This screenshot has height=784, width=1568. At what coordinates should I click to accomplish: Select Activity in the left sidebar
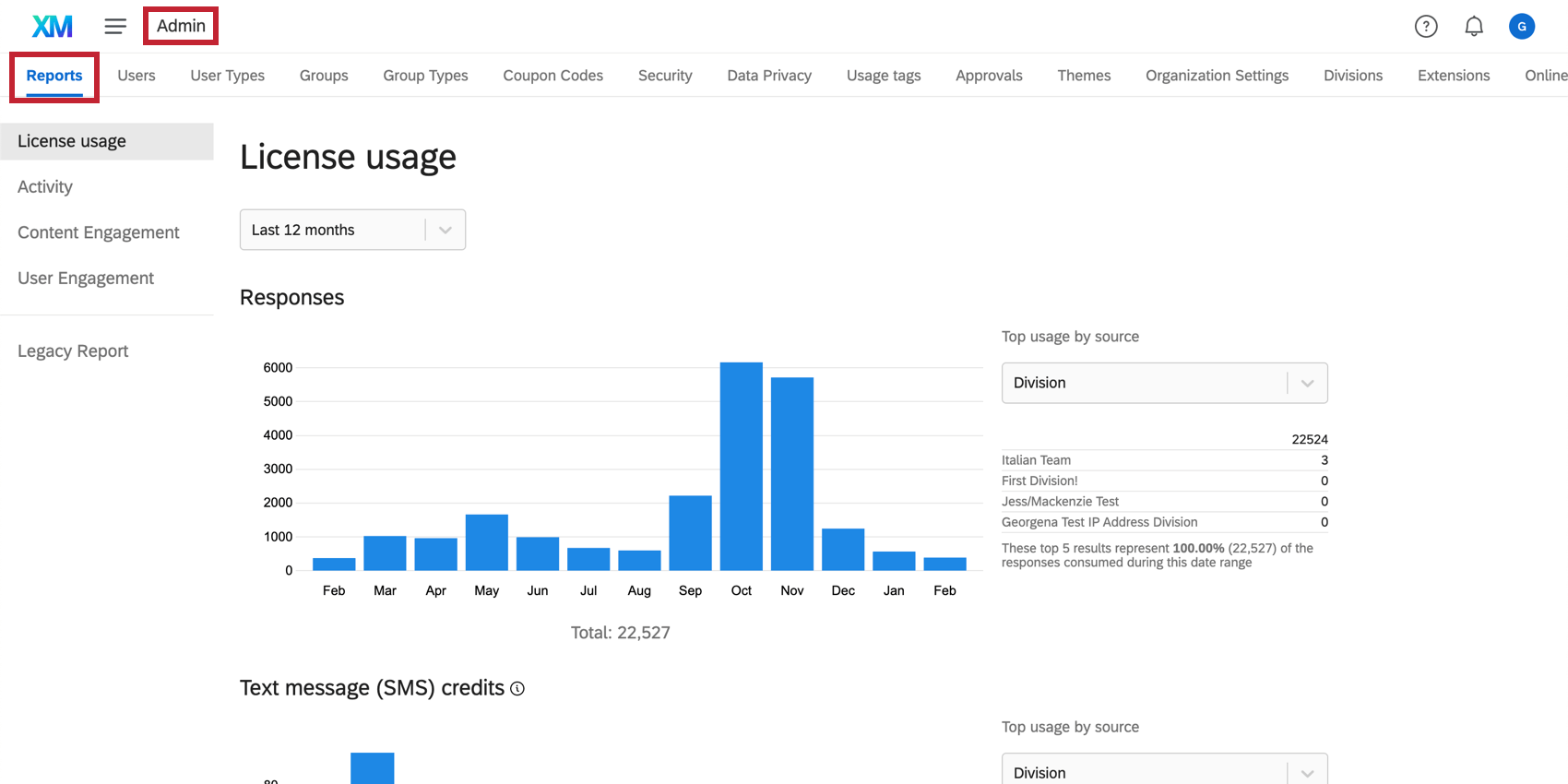(45, 187)
